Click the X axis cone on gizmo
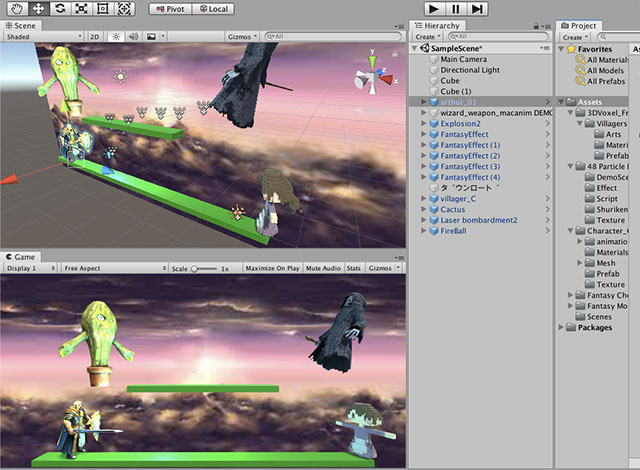The image size is (640, 470). (386, 79)
